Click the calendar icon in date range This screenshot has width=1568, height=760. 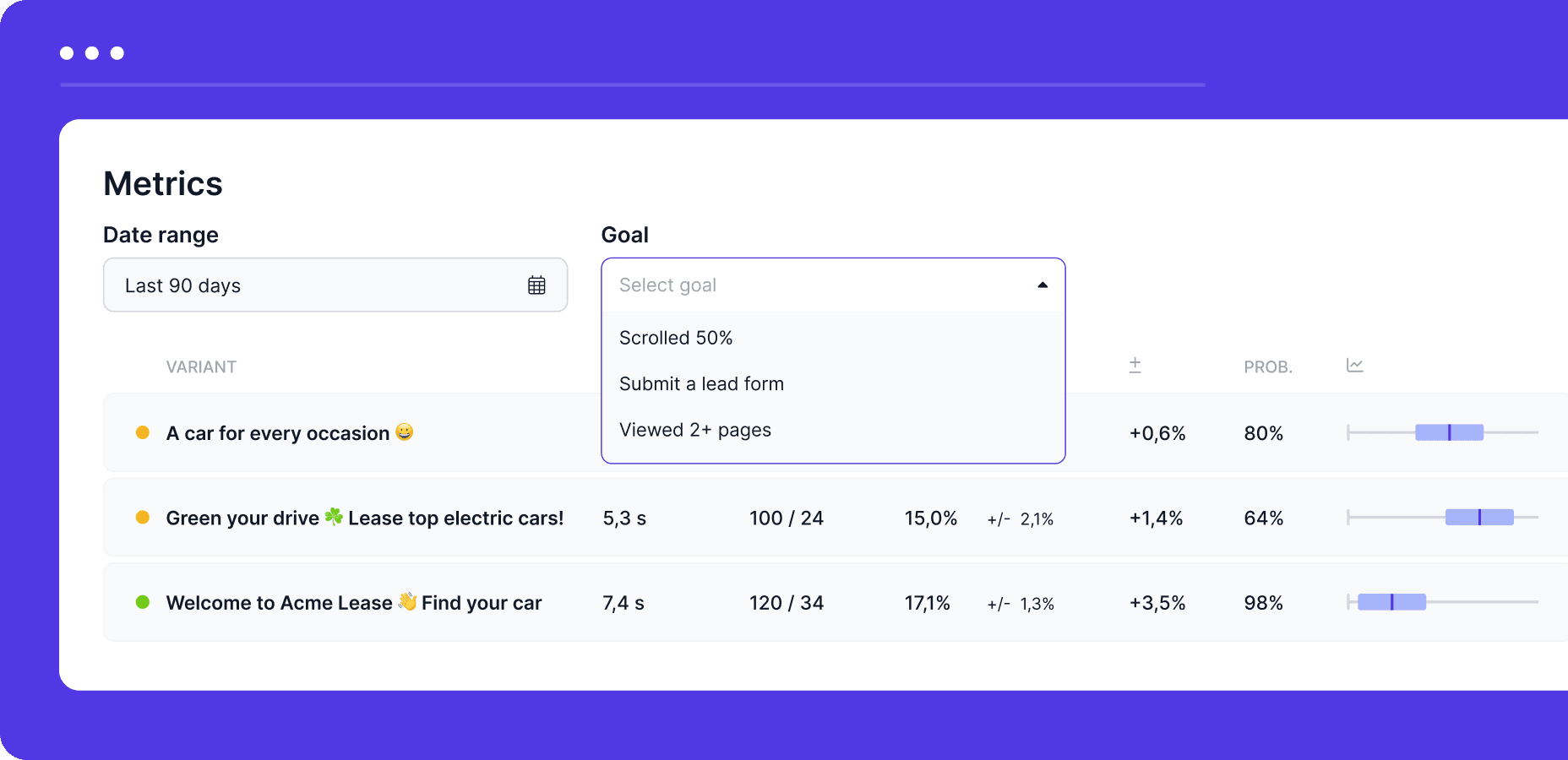536,285
